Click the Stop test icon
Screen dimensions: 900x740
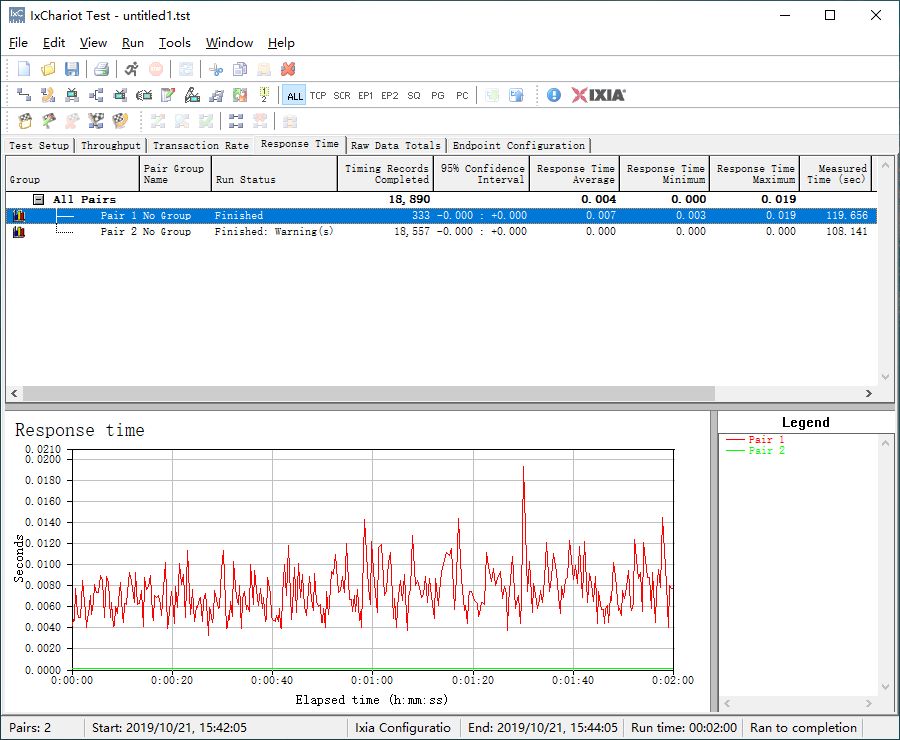click(156, 69)
